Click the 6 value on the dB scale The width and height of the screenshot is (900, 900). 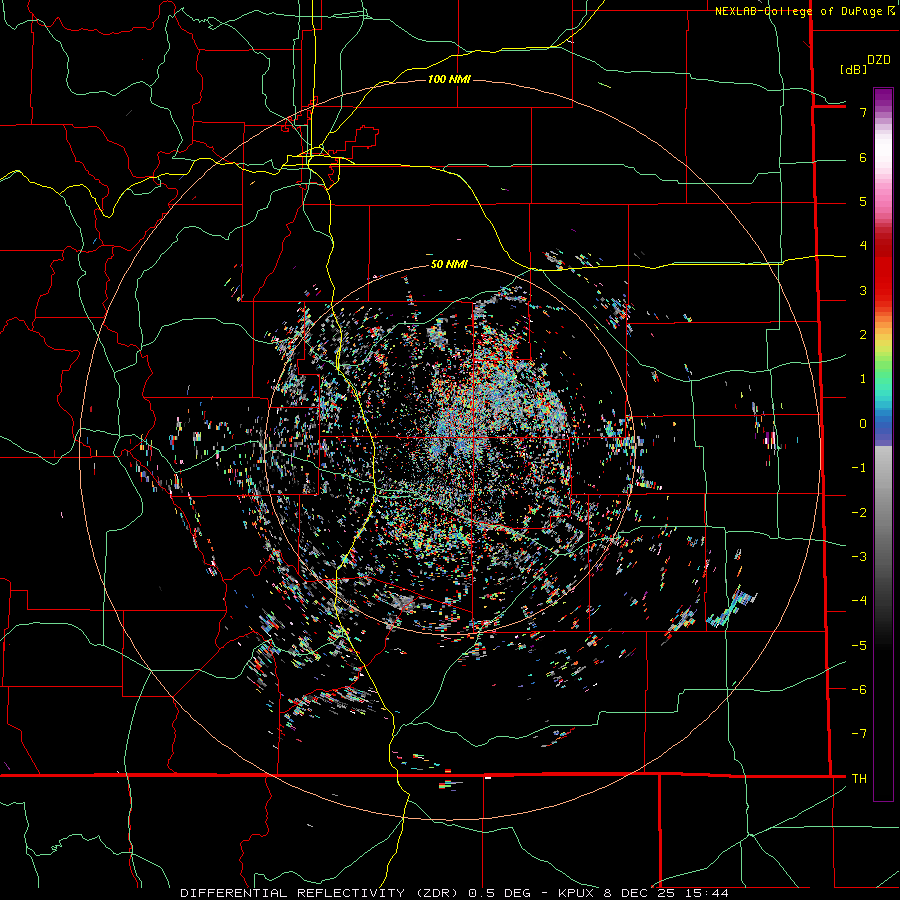click(x=863, y=157)
